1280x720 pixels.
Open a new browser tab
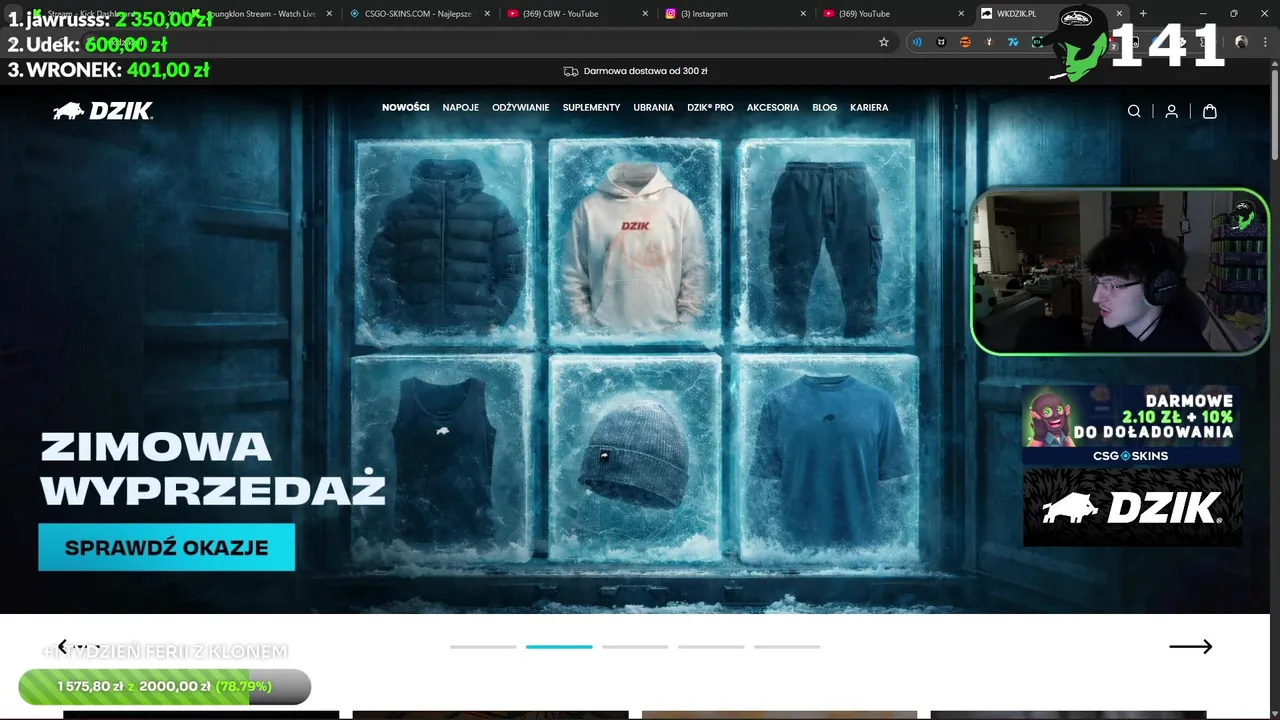click(x=1143, y=14)
